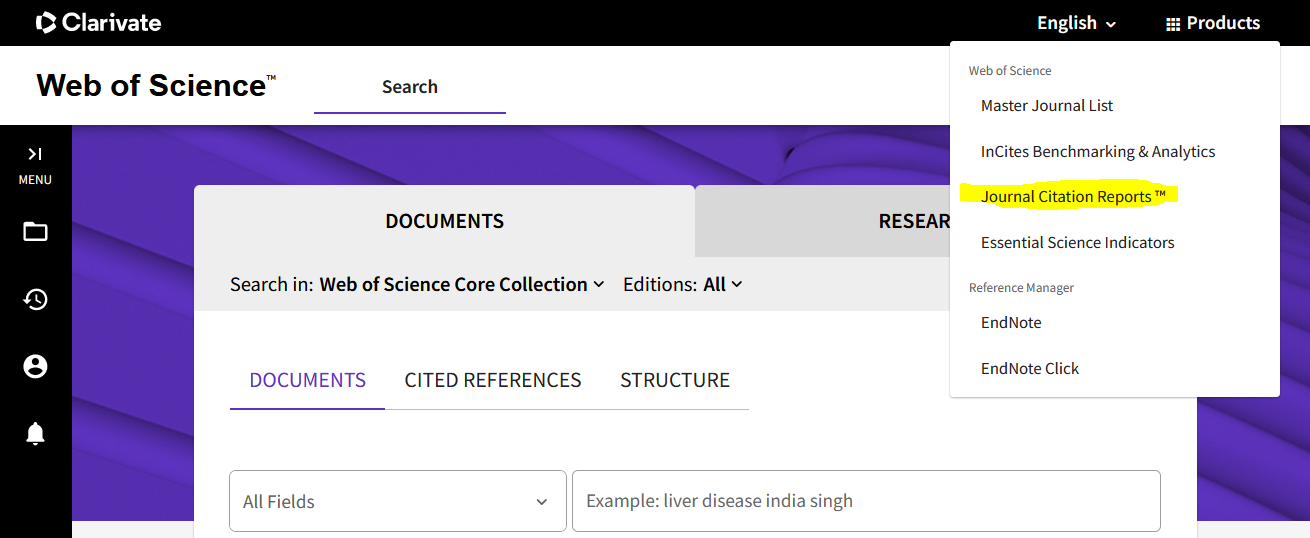Expand the left sidebar menu arrow
1310x538 pixels.
[35, 154]
